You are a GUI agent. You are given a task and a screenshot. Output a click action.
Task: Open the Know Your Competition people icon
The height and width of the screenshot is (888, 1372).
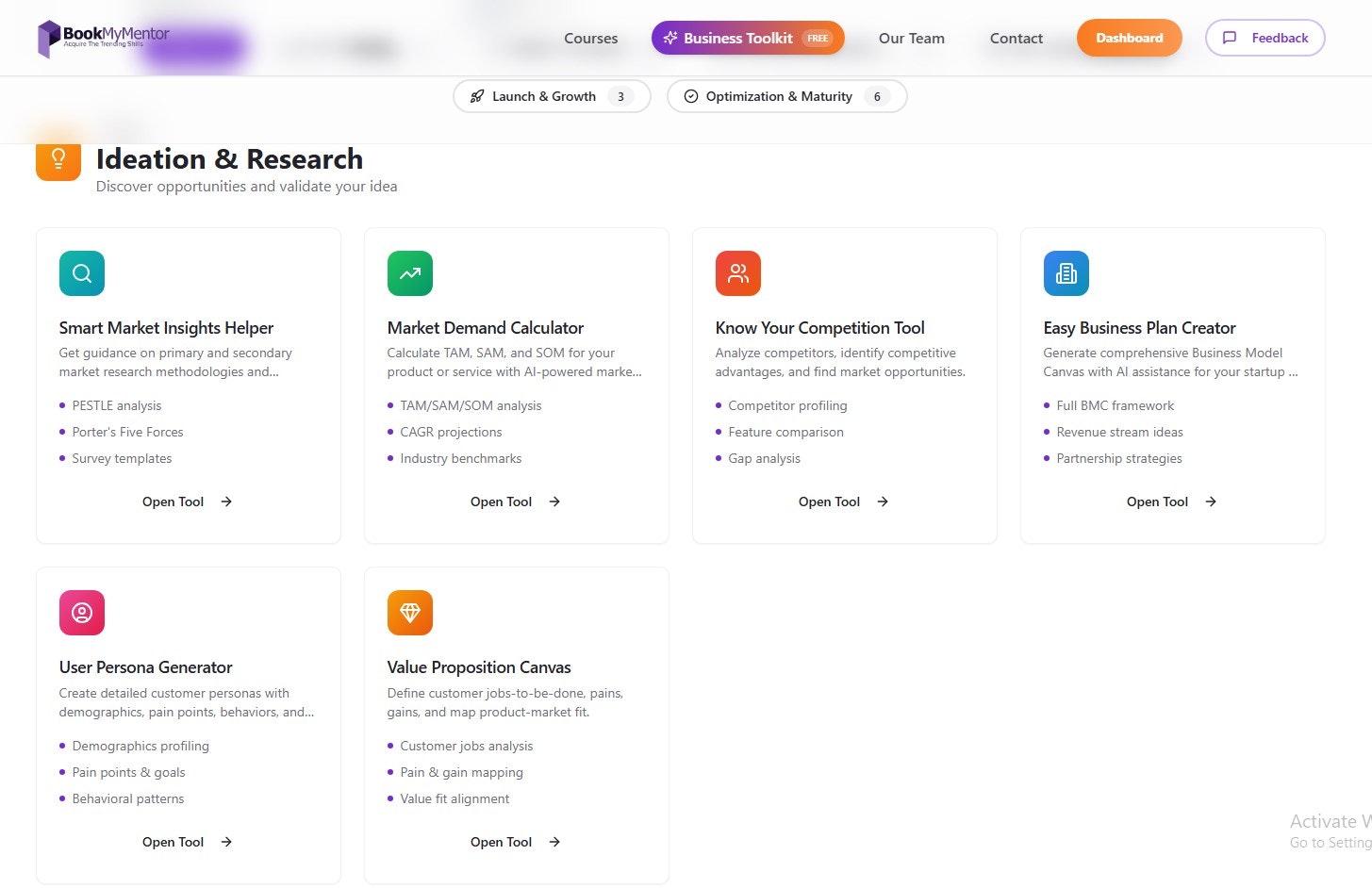point(737,273)
